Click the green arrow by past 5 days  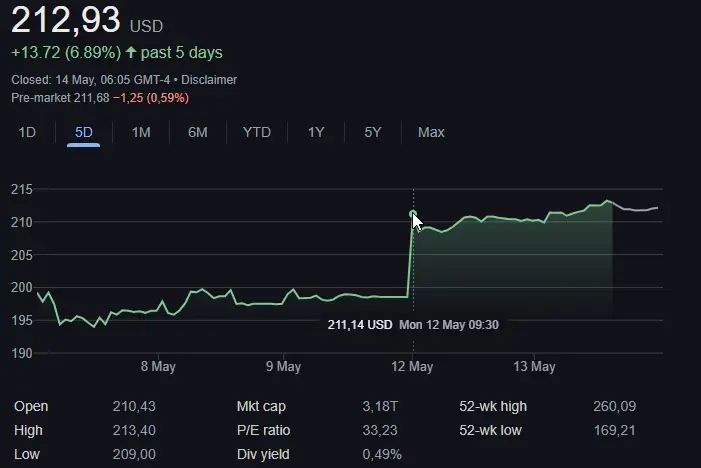pyautogui.click(x=131, y=52)
